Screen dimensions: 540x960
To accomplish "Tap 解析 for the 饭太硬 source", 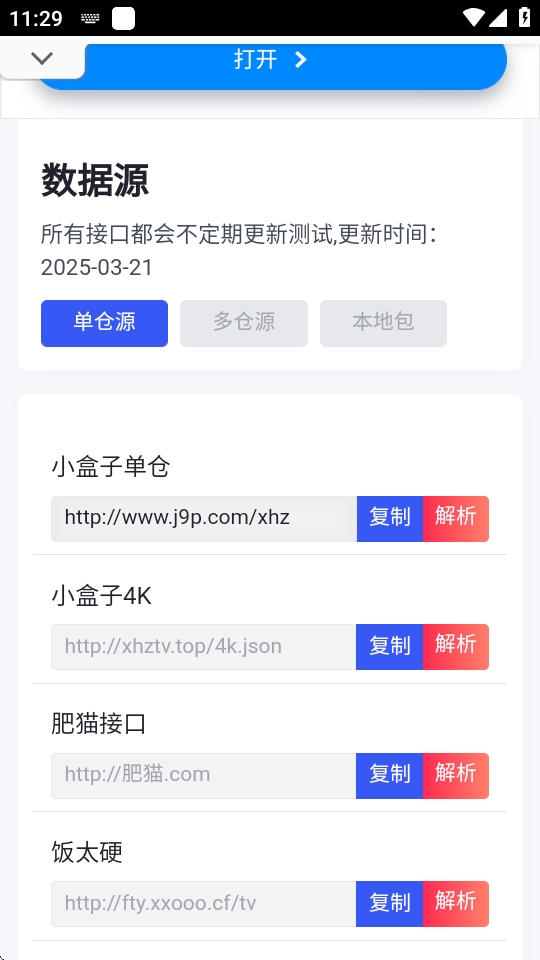I will [x=456, y=904].
